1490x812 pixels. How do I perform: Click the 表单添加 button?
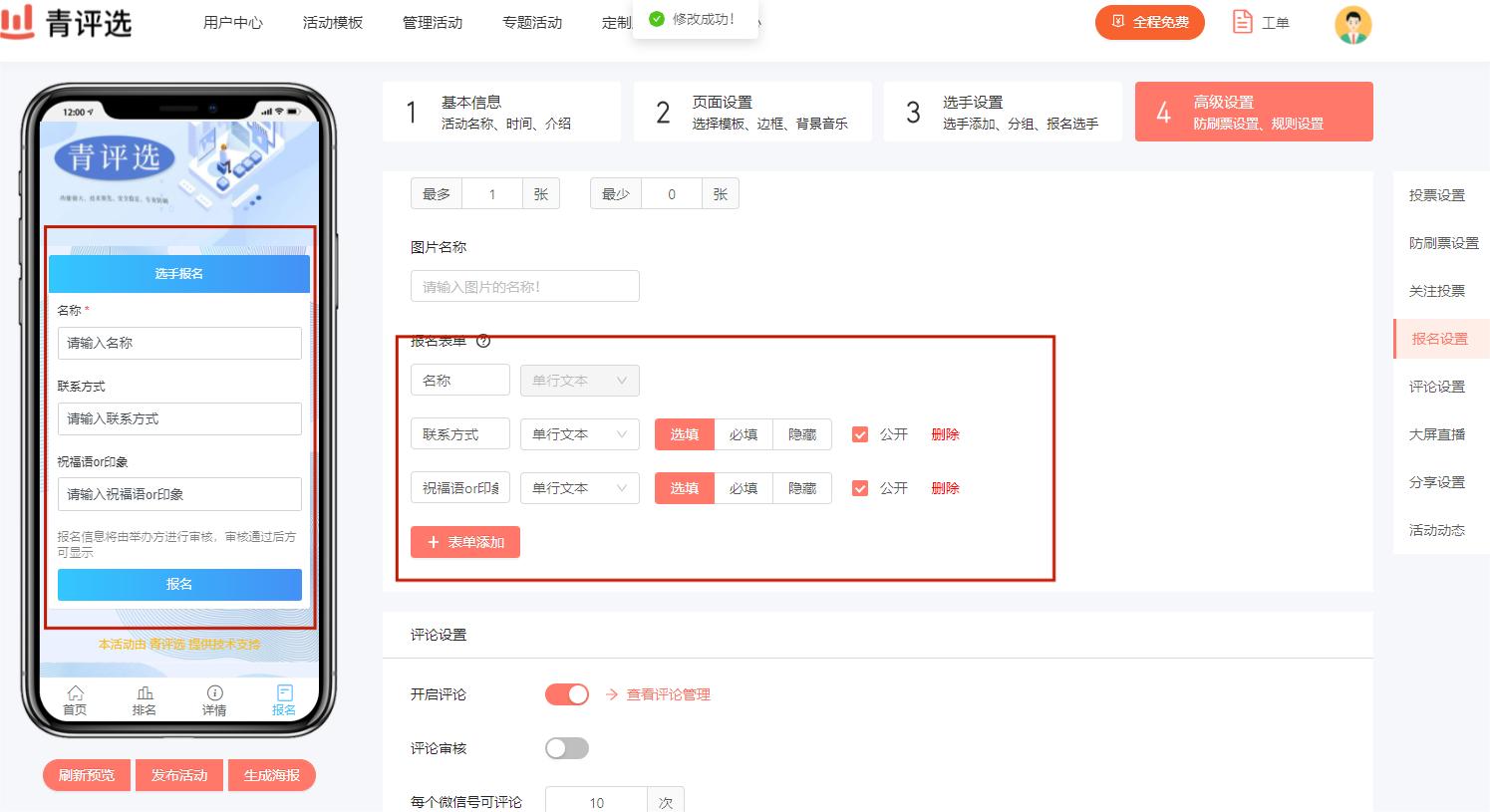pyautogui.click(x=464, y=541)
